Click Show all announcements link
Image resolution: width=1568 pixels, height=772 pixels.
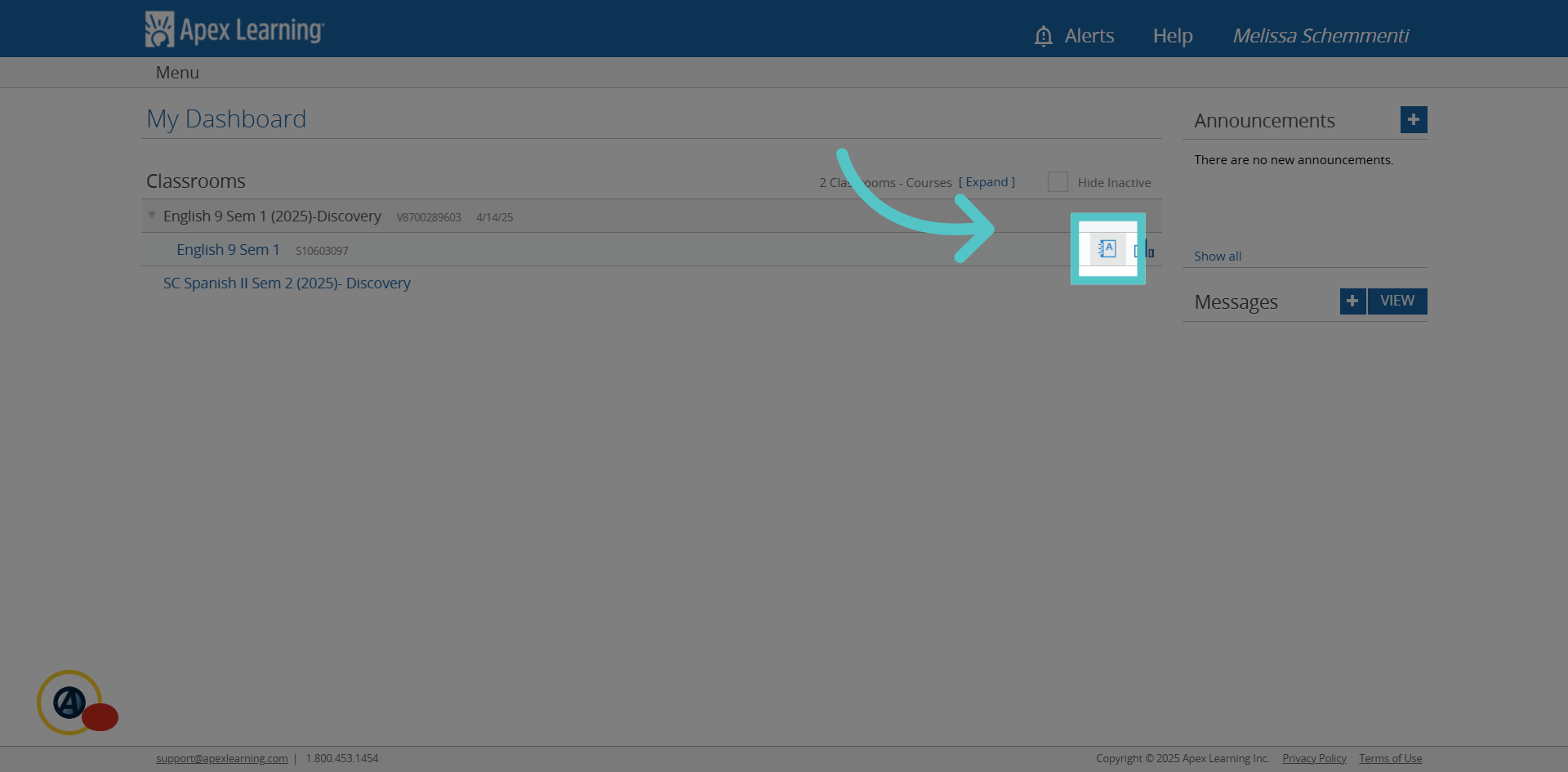tap(1218, 256)
